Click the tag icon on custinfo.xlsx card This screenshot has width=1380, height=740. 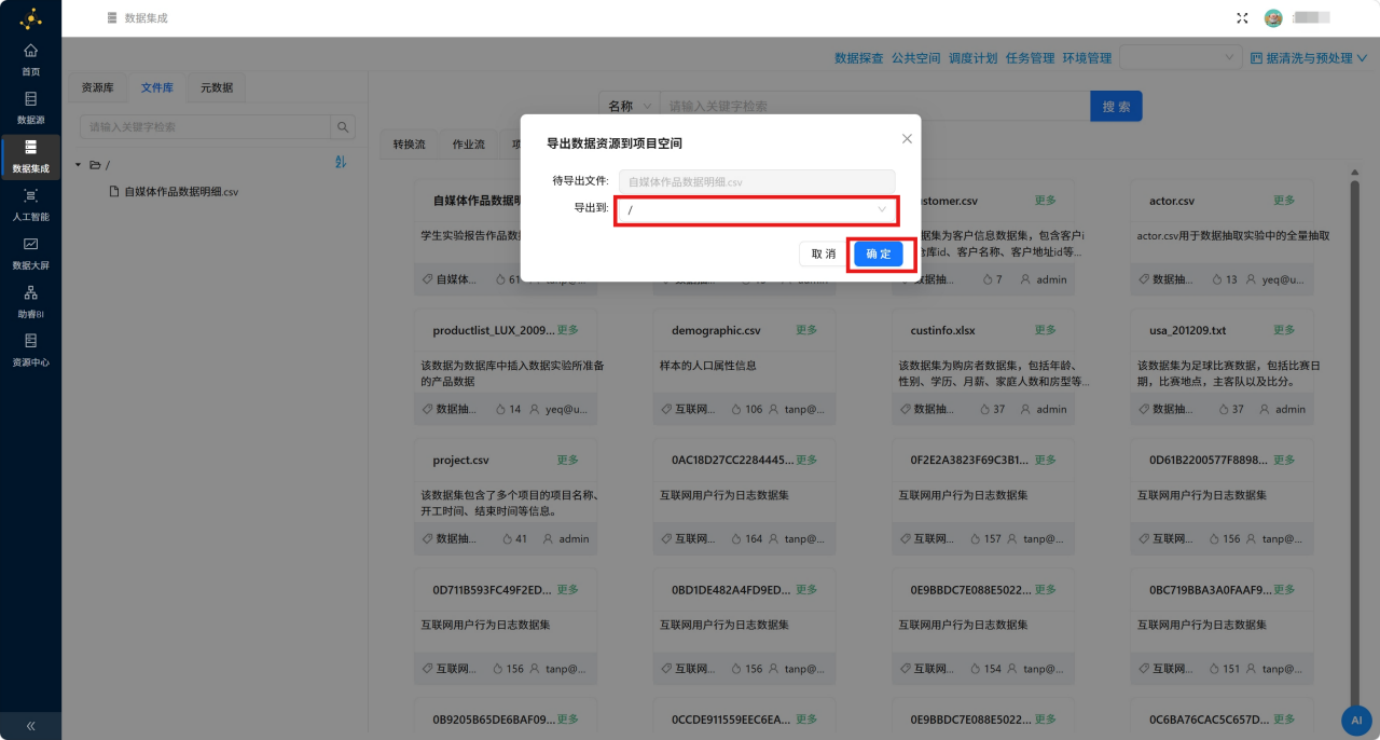click(905, 409)
